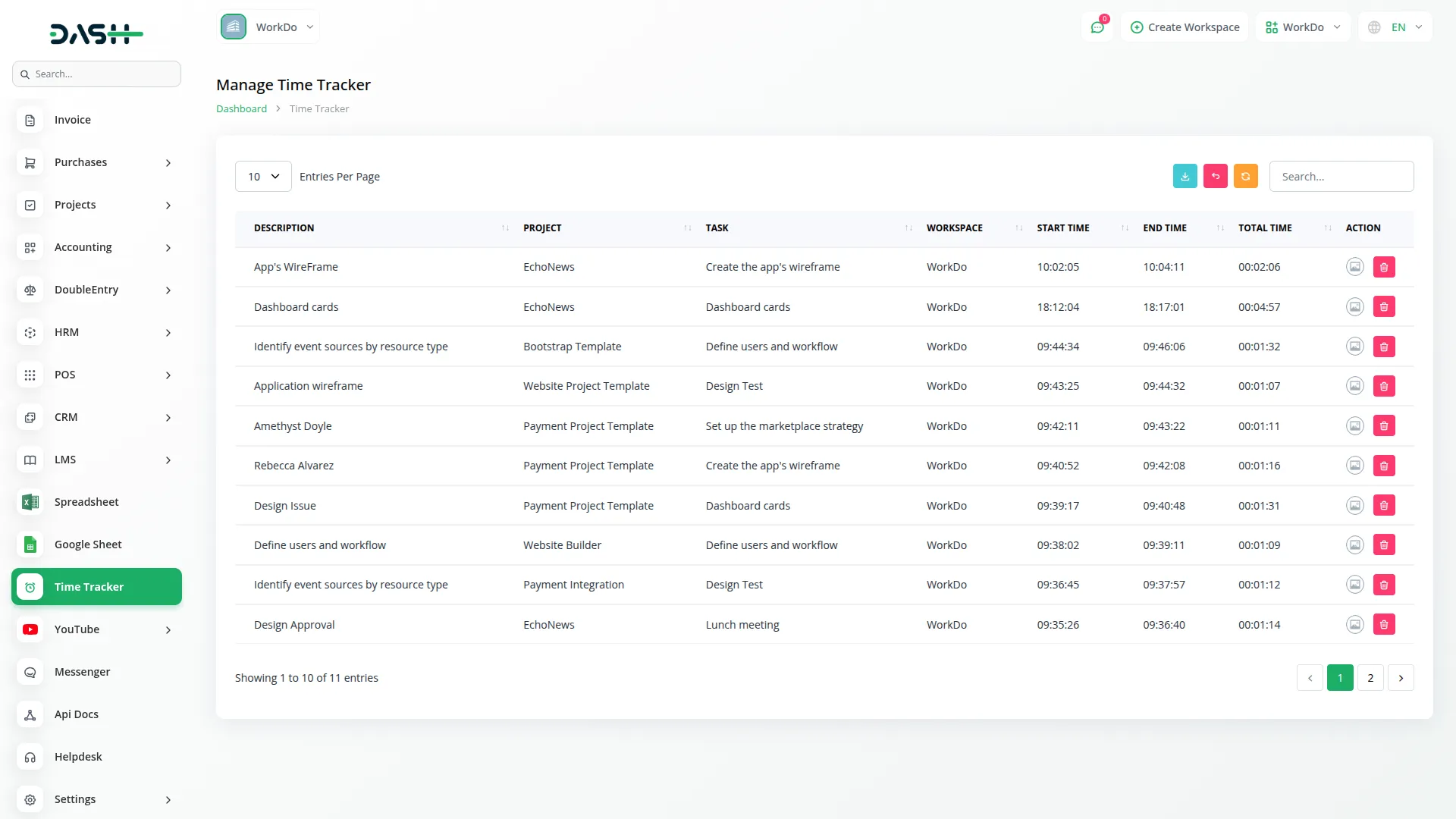Open the export download button above the table
This screenshot has height=819, width=1456.
(1185, 176)
